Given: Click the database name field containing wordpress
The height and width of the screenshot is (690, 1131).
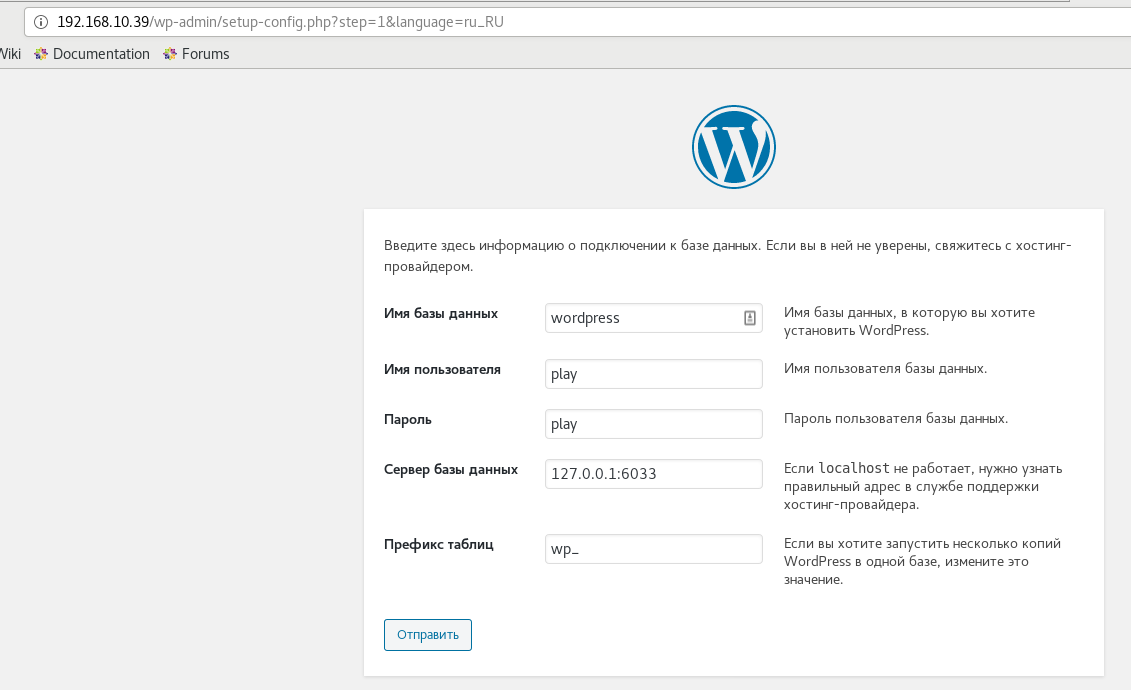Looking at the screenshot, I should (x=653, y=318).
